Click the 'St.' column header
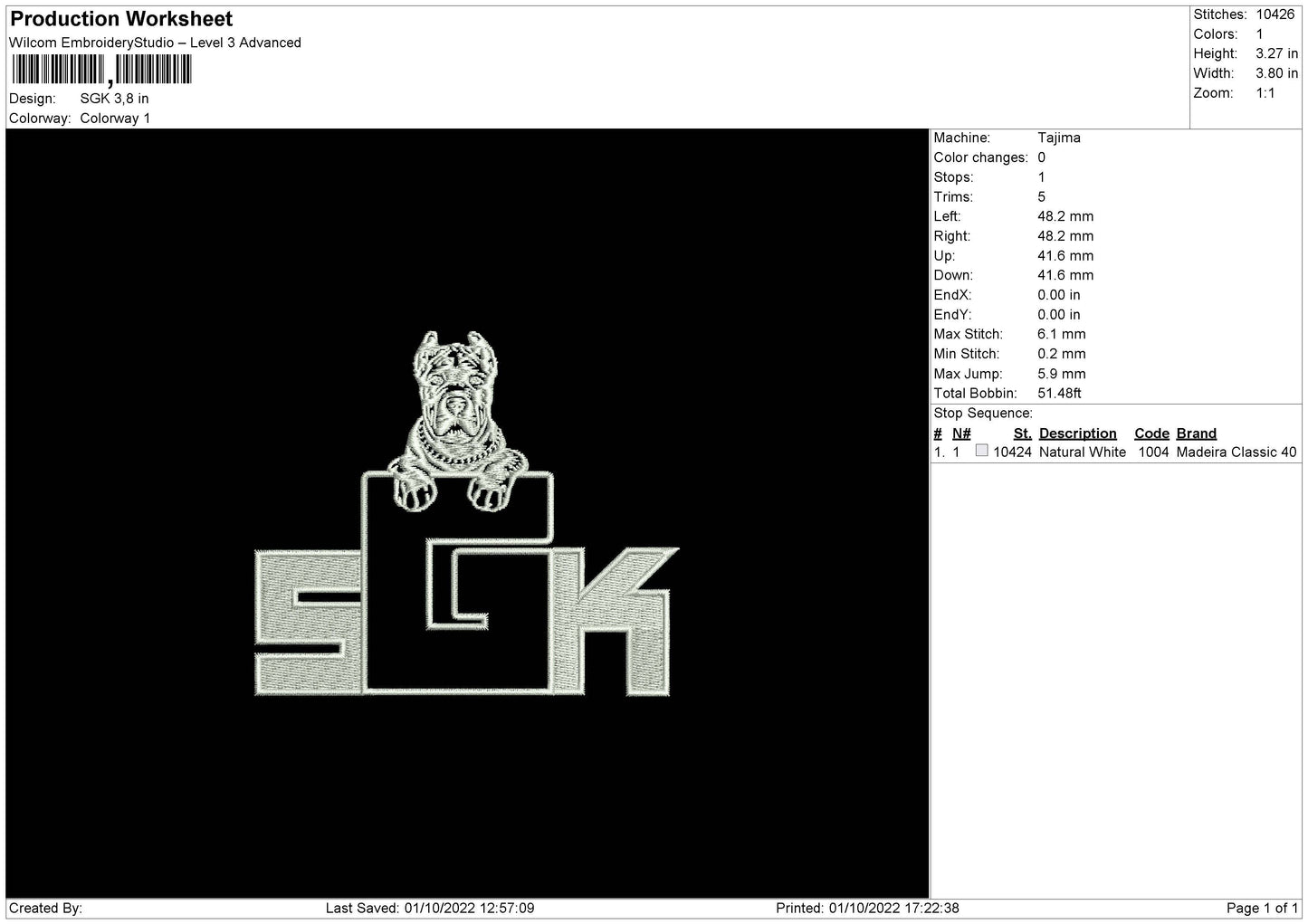 [x=1022, y=433]
